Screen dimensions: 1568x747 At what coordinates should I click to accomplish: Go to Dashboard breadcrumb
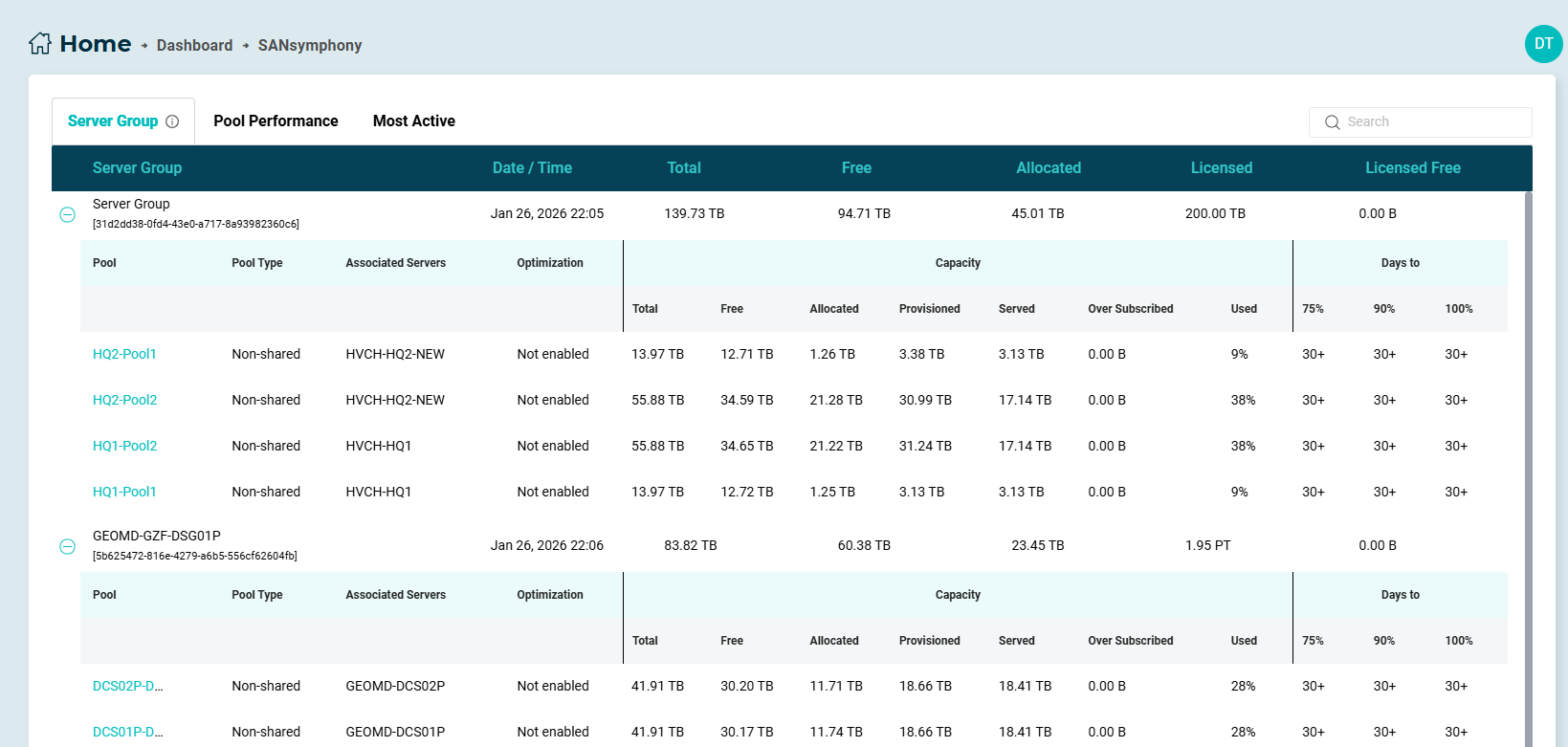pyautogui.click(x=194, y=46)
